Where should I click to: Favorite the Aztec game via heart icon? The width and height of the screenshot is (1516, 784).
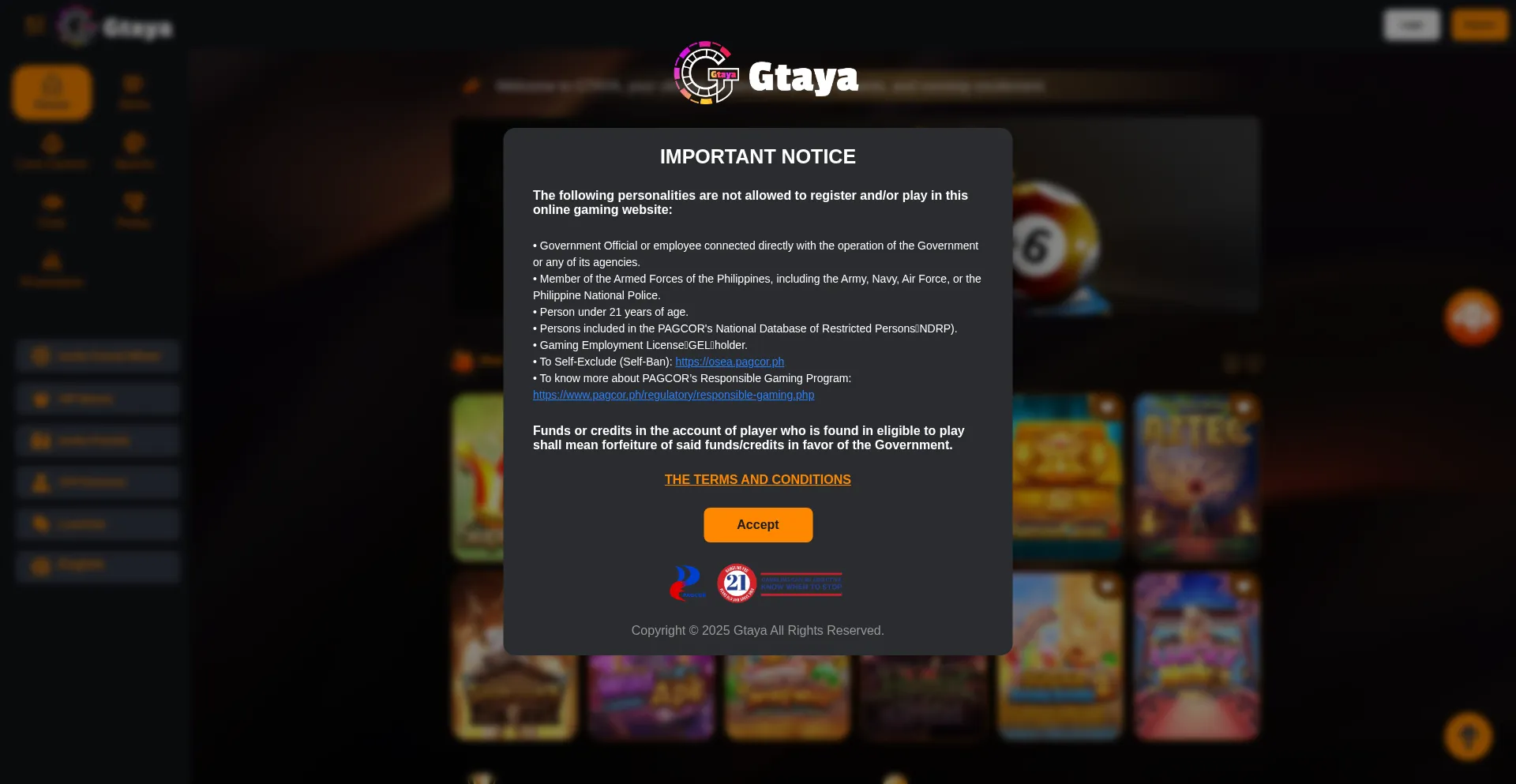coord(1244,407)
